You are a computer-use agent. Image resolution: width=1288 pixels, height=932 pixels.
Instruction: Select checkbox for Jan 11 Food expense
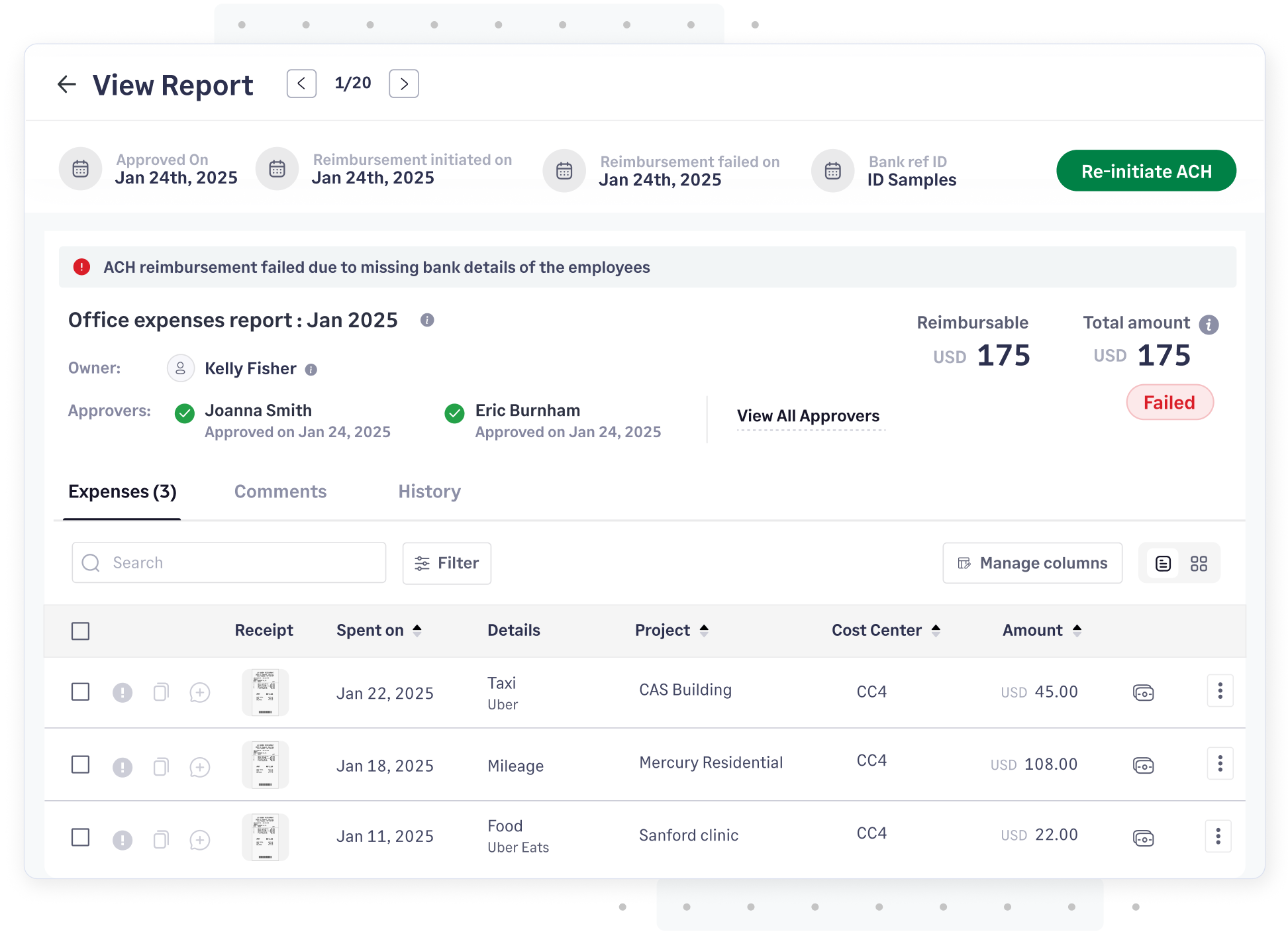point(80,837)
